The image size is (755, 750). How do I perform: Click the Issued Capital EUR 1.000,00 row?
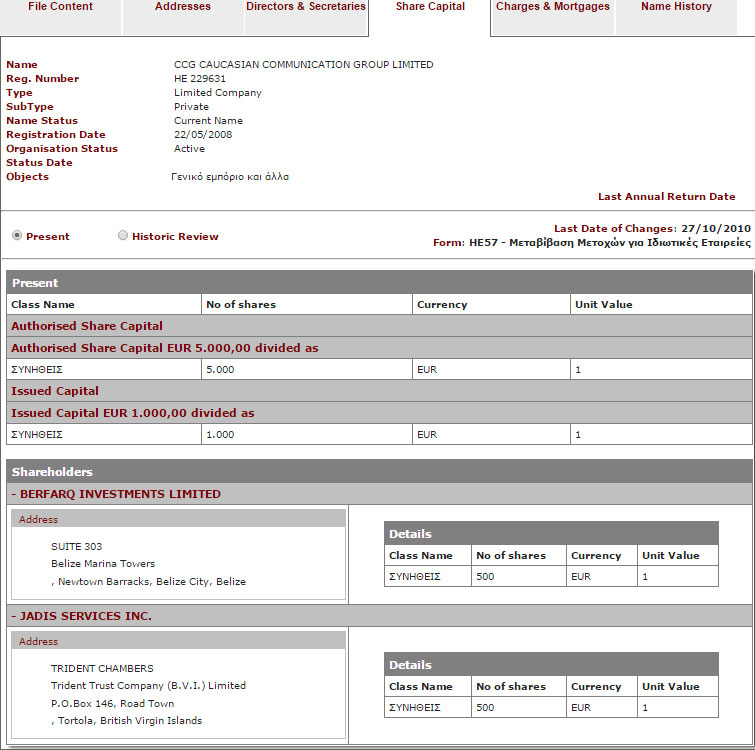point(379,413)
